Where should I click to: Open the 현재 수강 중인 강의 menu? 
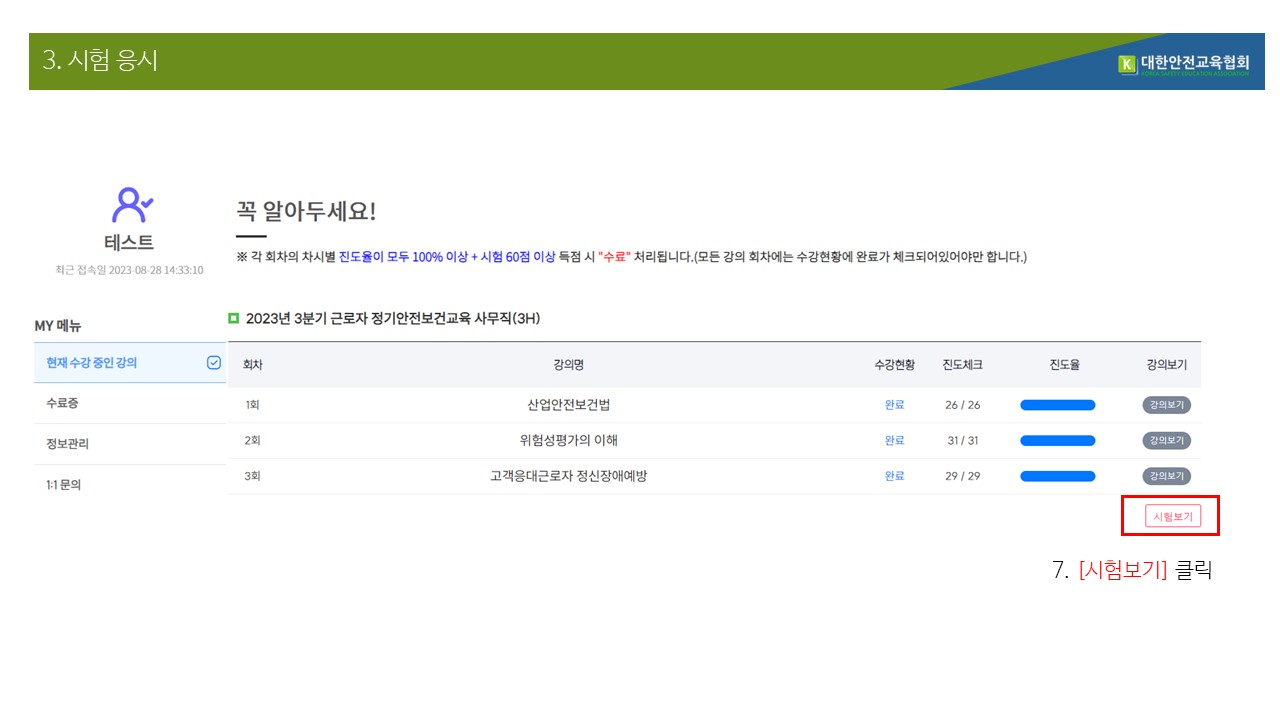pyautogui.click(x=92, y=363)
